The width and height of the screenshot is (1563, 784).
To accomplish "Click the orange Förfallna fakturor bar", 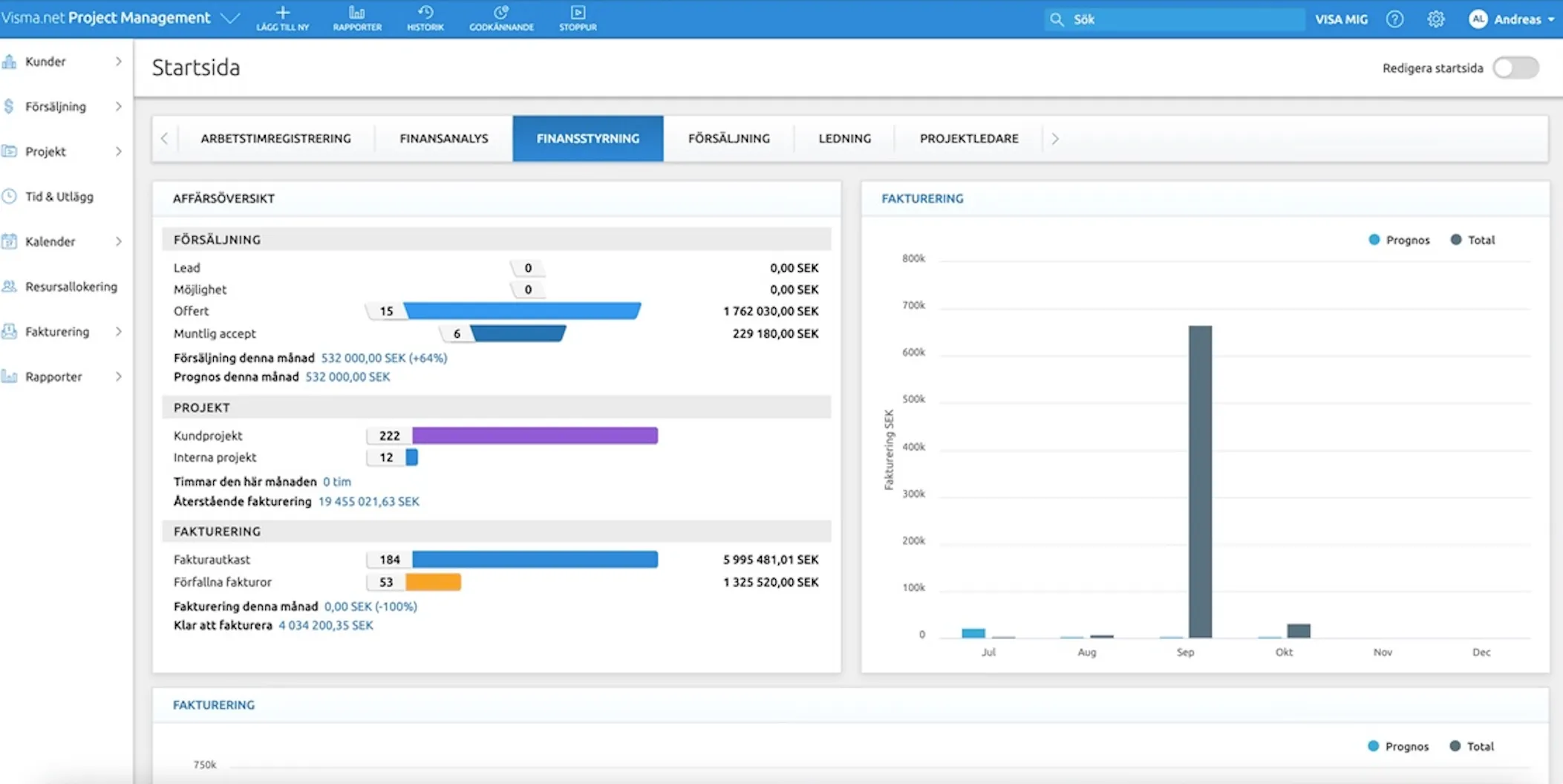I will [434, 582].
